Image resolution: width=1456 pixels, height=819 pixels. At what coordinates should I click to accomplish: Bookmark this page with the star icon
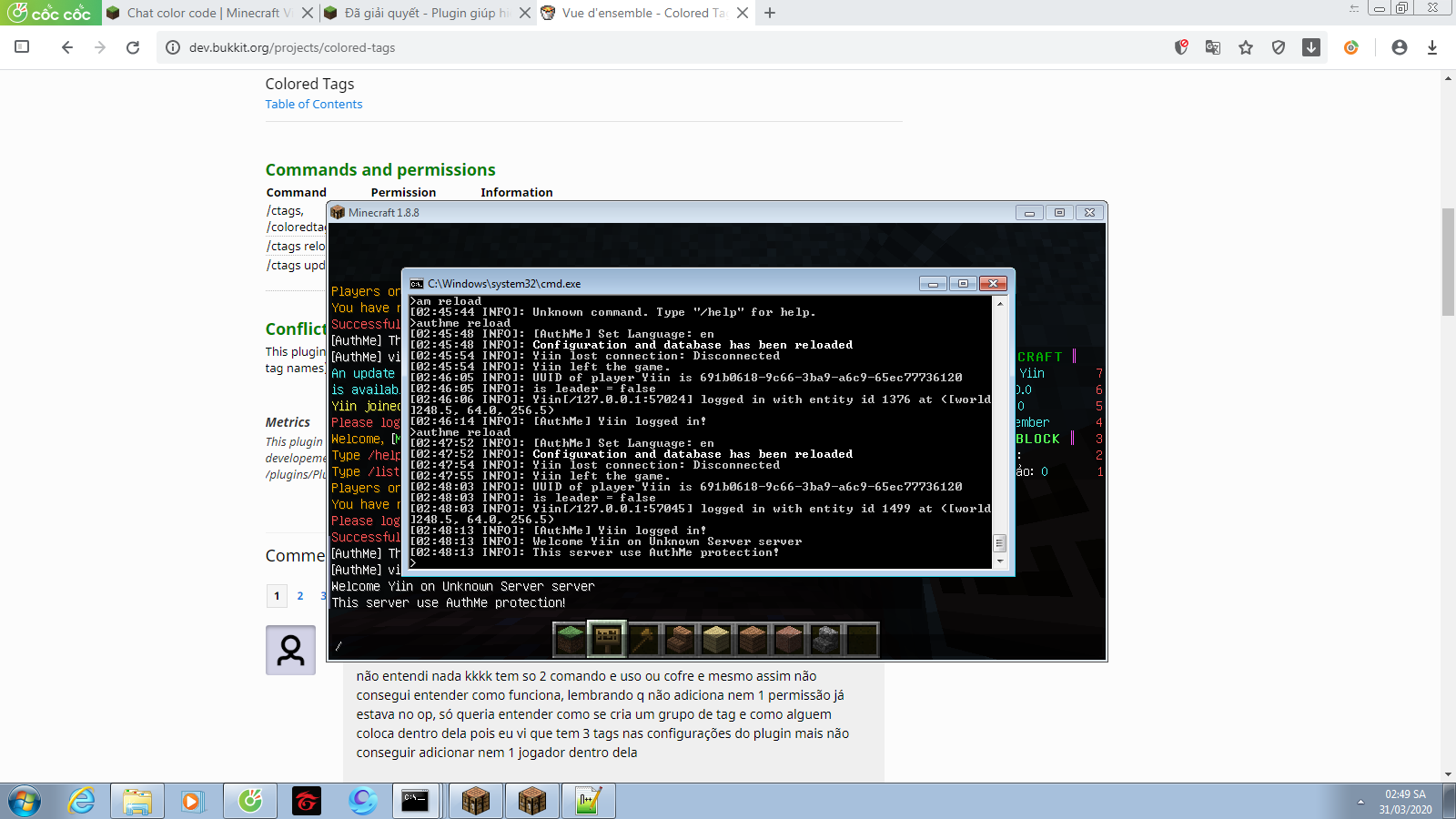pyautogui.click(x=1246, y=47)
